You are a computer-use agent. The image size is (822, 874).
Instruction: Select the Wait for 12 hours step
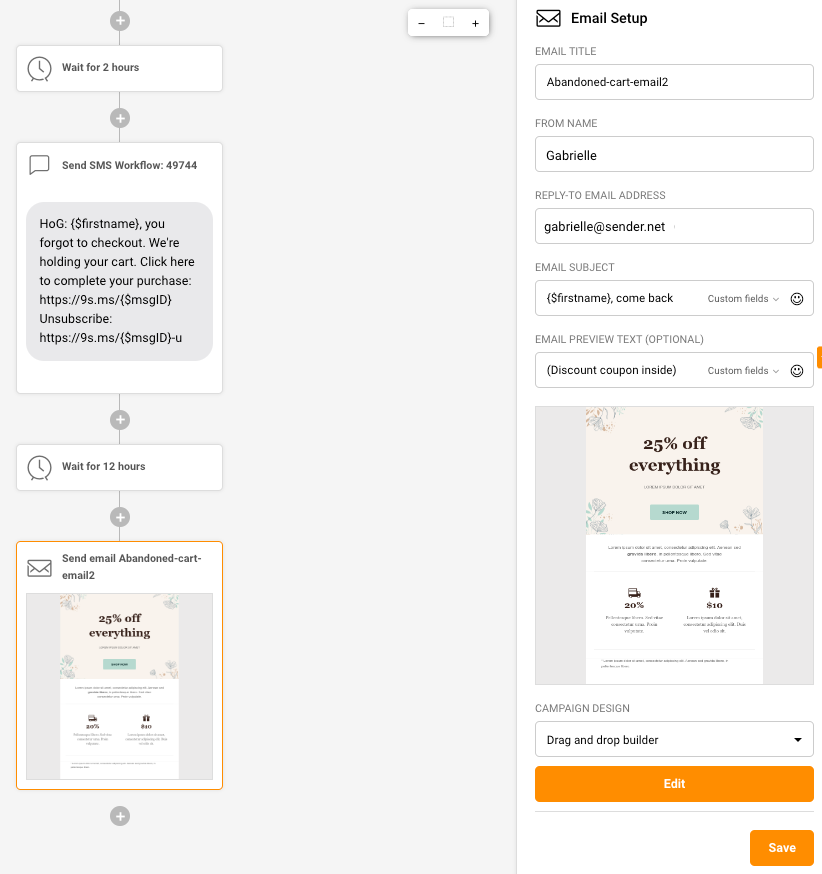[119, 467]
